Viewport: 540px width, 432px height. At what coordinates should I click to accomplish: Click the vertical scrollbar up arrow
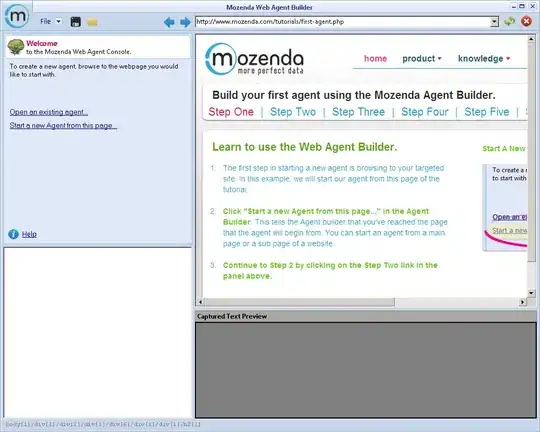tap(531, 40)
